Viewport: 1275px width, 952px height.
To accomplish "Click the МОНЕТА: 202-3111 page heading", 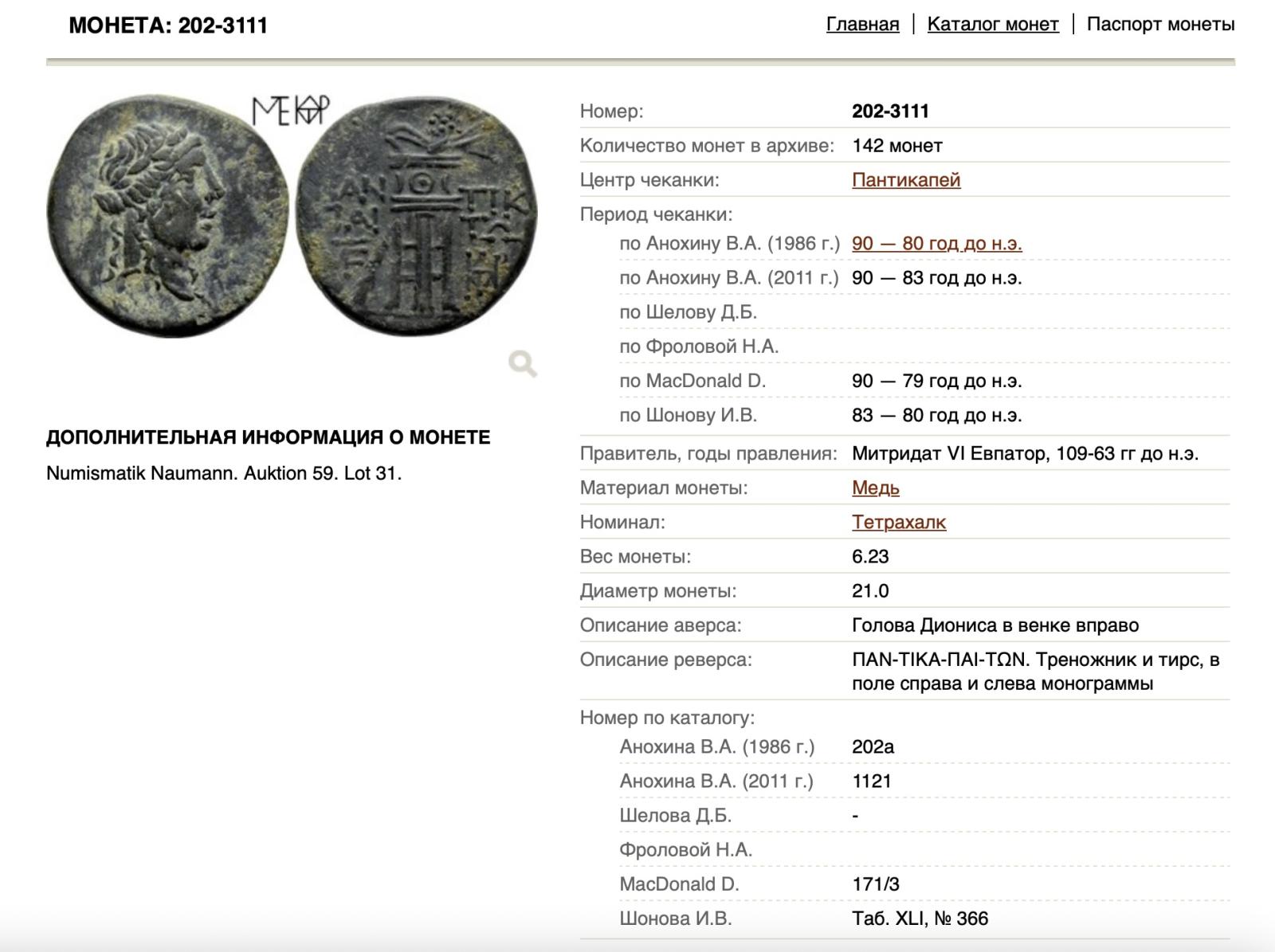I will coord(168,25).
